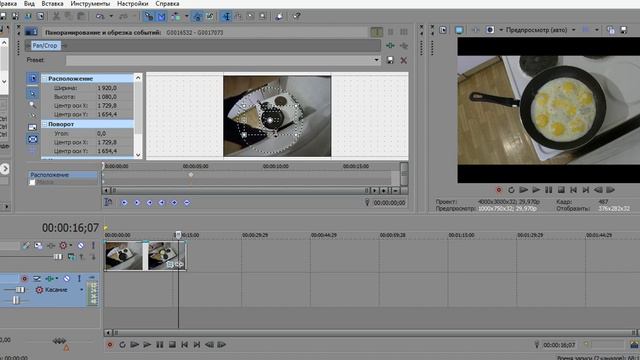Image resolution: width=640 pixels, height=360 pixels.
Task: Click the Create Keyframe plus button
Action: pos(174,202)
